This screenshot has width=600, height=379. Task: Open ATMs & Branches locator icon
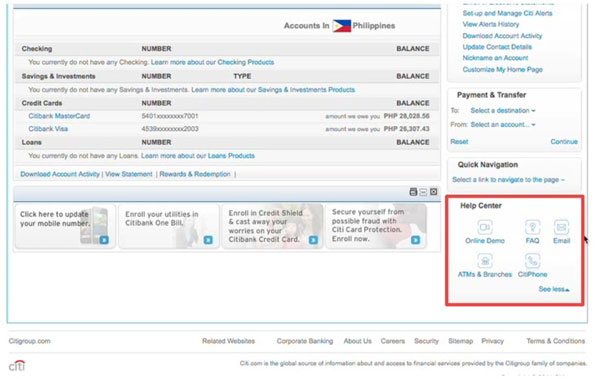(485, 261)
